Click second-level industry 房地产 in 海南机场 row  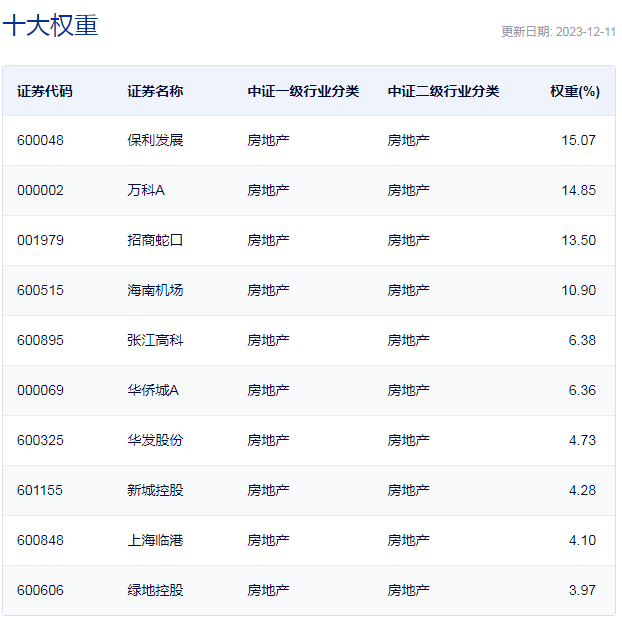[408, 290]
